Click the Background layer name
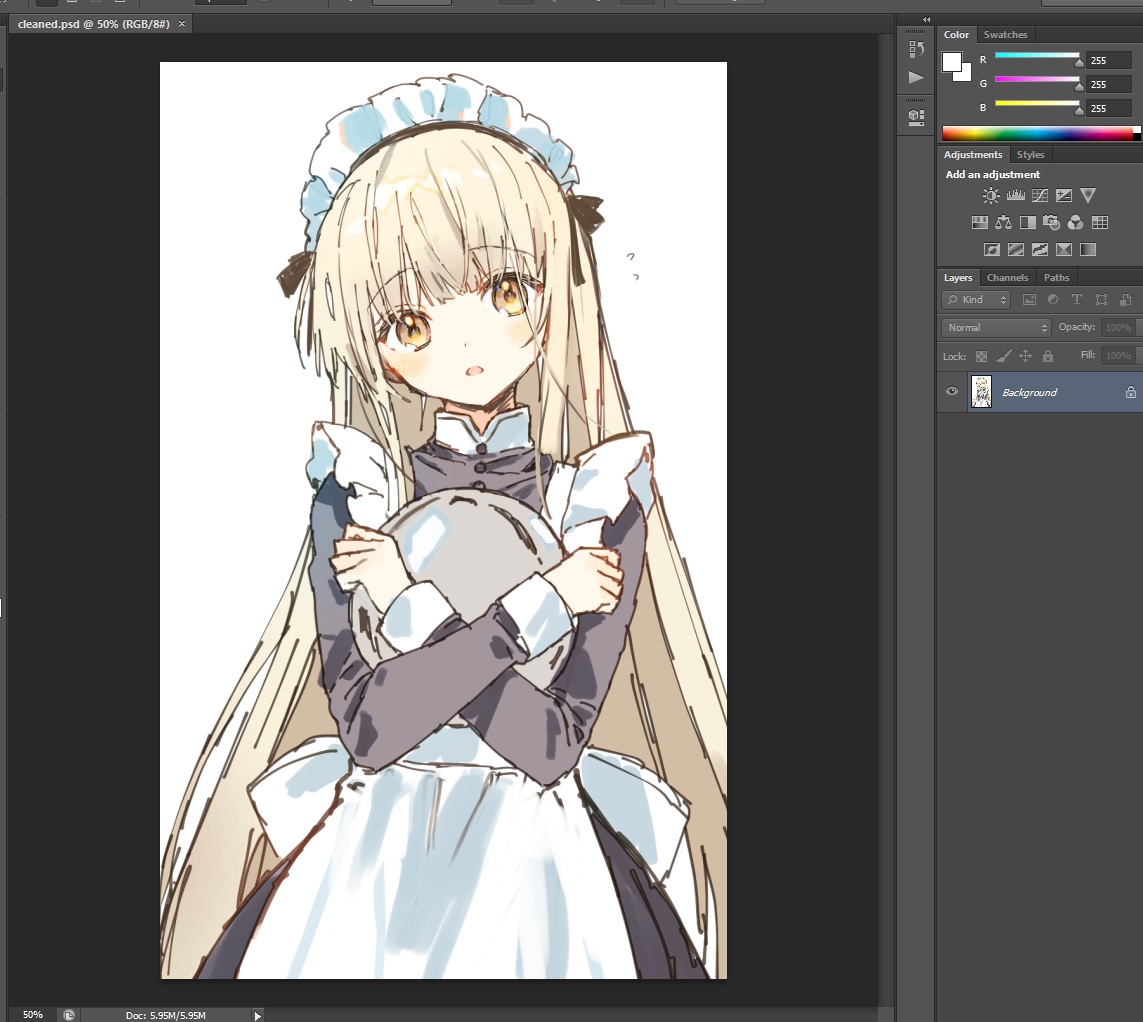 pyautogui.click(x=1029, y=392)
